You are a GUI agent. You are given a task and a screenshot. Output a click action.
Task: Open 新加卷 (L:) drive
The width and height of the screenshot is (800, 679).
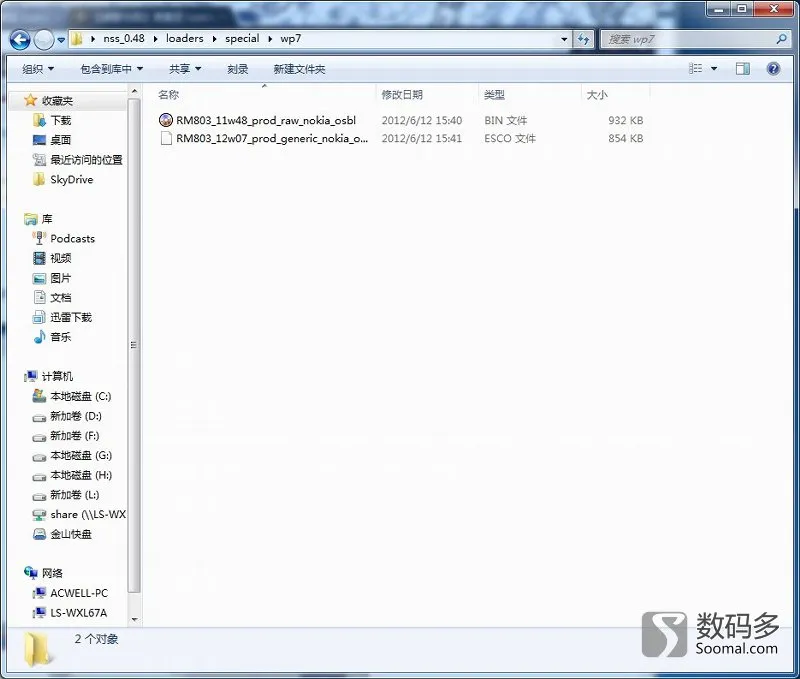tap(74, 495)
